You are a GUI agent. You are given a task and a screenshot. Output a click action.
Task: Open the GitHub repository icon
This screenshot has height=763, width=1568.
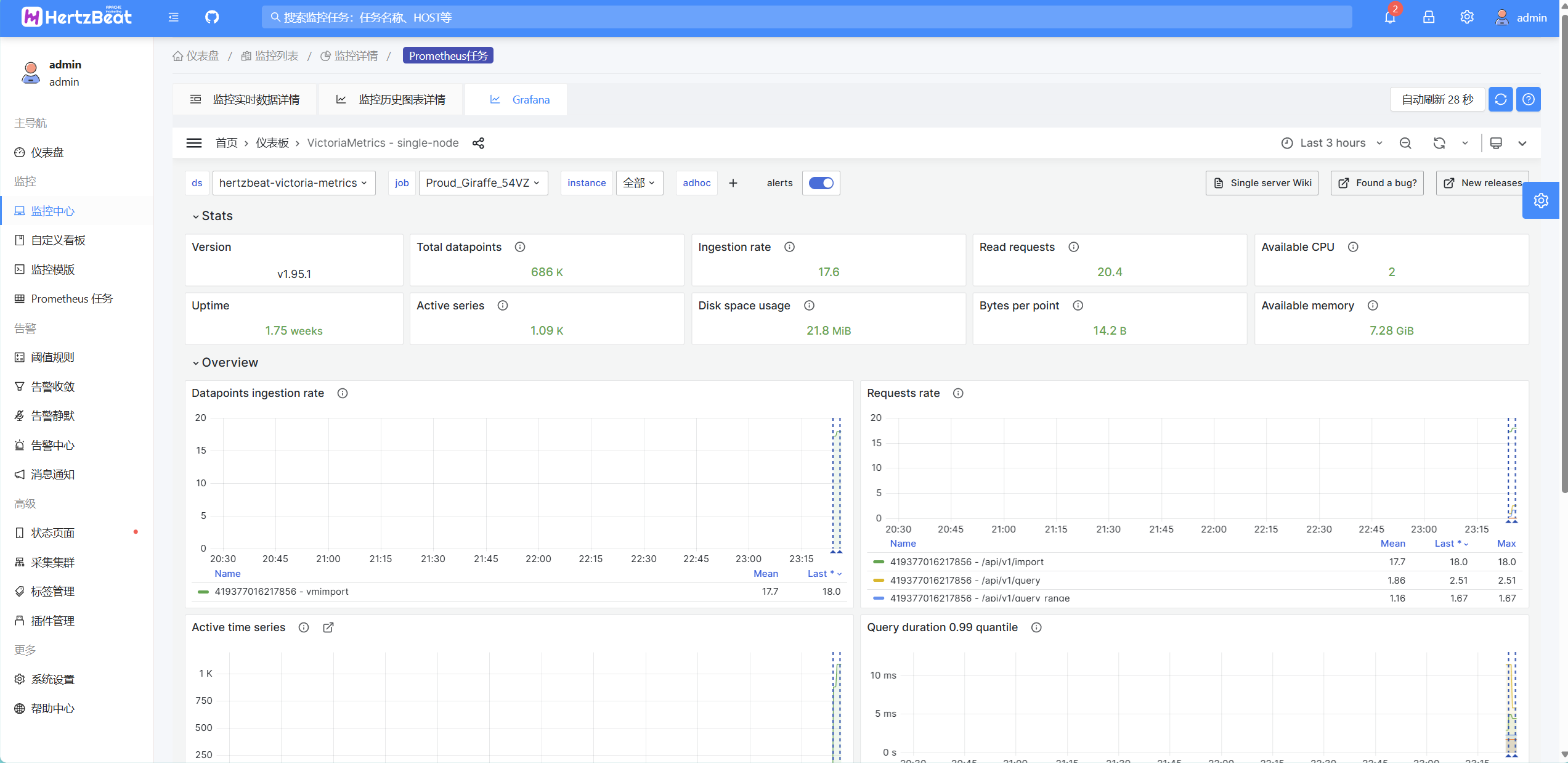pyautogui.click(x=212, y=17)
